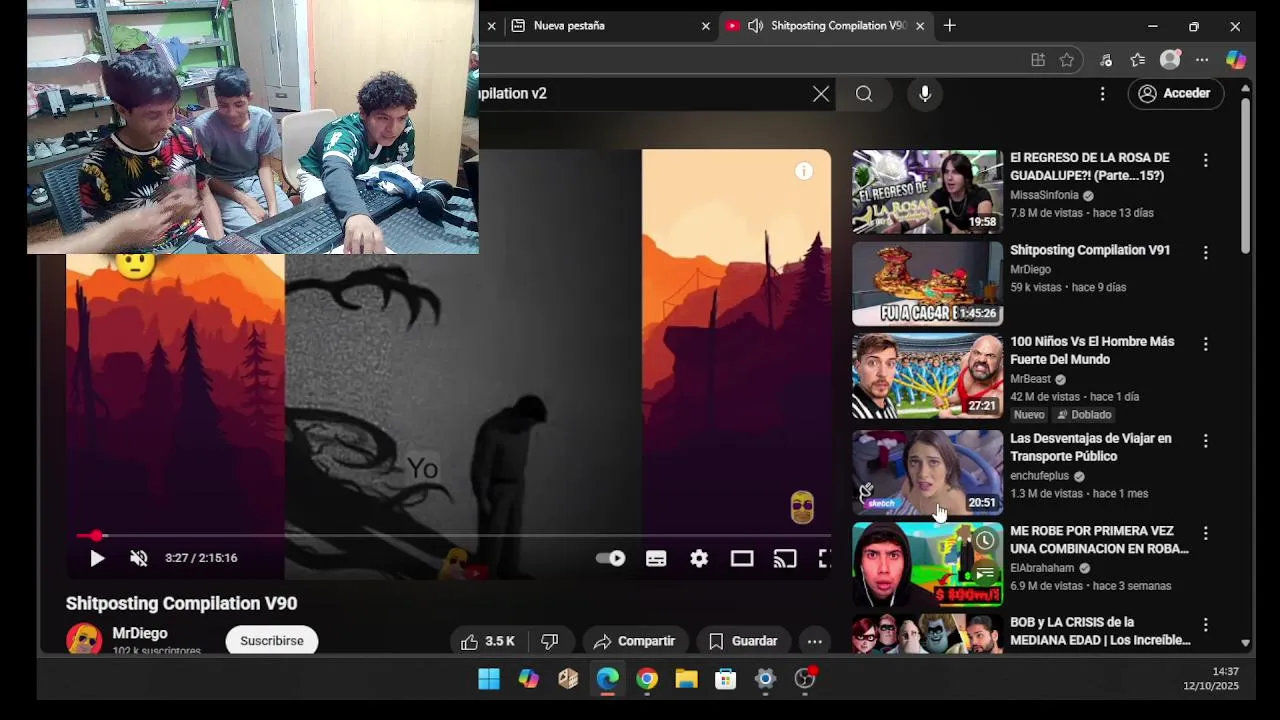Open a new browser tab with plus
This screenshot has height=720, width=1280.
(950, 26)
